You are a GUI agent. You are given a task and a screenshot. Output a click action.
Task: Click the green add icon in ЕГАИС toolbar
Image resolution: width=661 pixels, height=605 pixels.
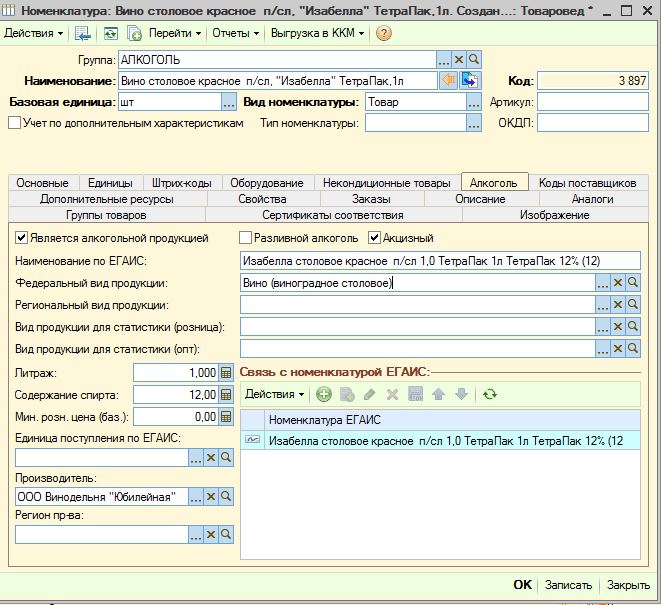tap(324, 395)
